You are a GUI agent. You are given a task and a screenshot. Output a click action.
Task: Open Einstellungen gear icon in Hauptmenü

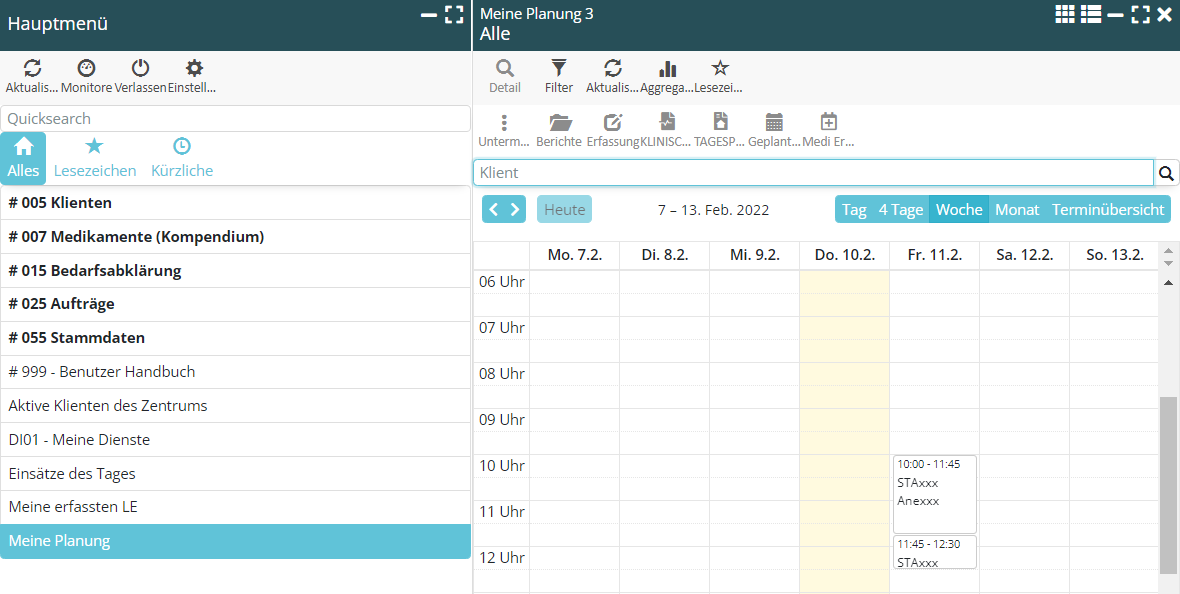point(194,69)
